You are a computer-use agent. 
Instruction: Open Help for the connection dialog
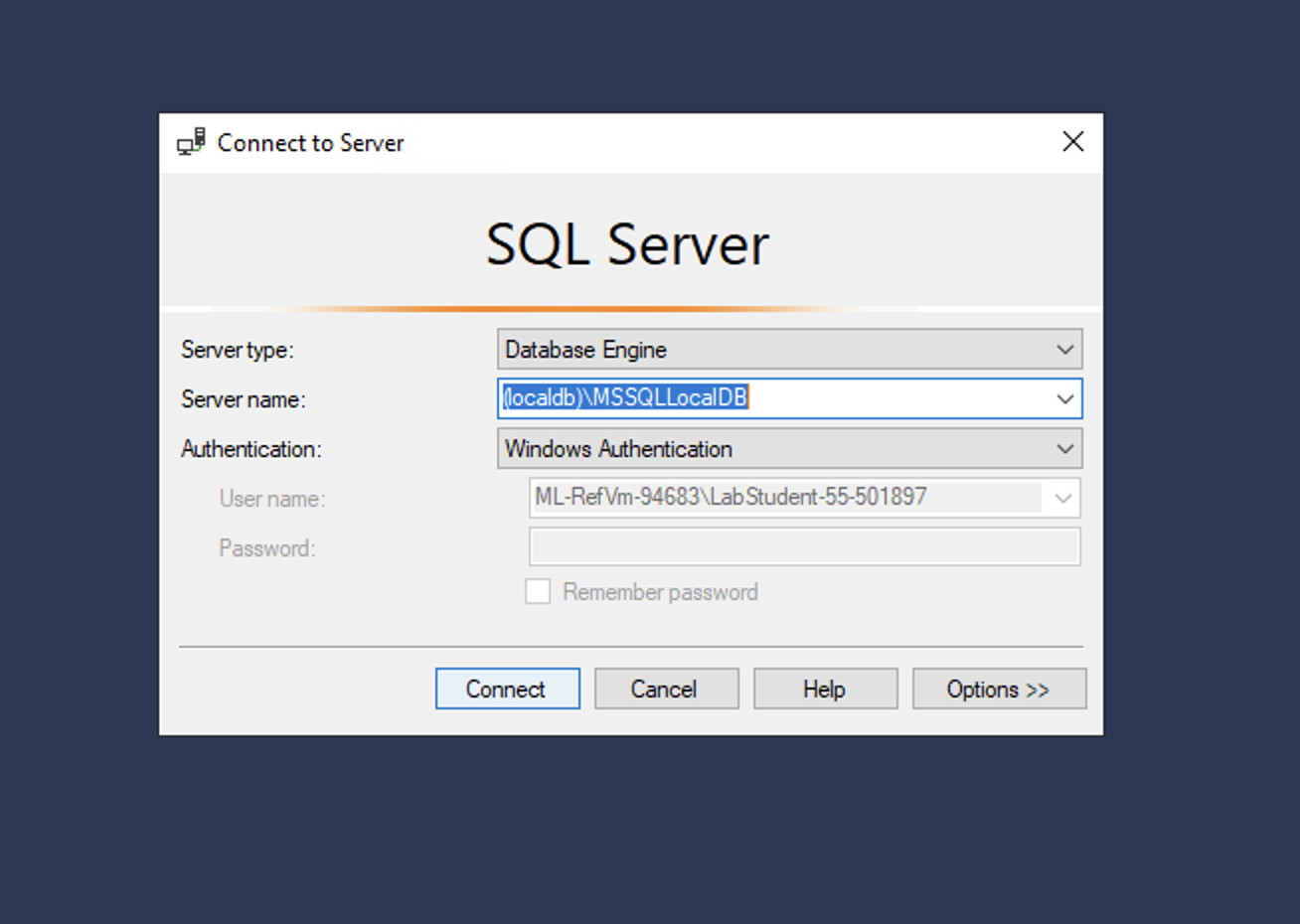click(x=825, y=689)
